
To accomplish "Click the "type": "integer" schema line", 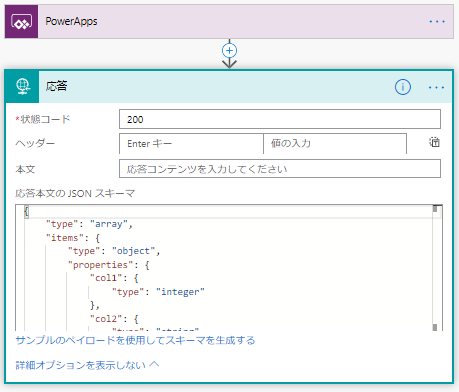I will [158, 292].
